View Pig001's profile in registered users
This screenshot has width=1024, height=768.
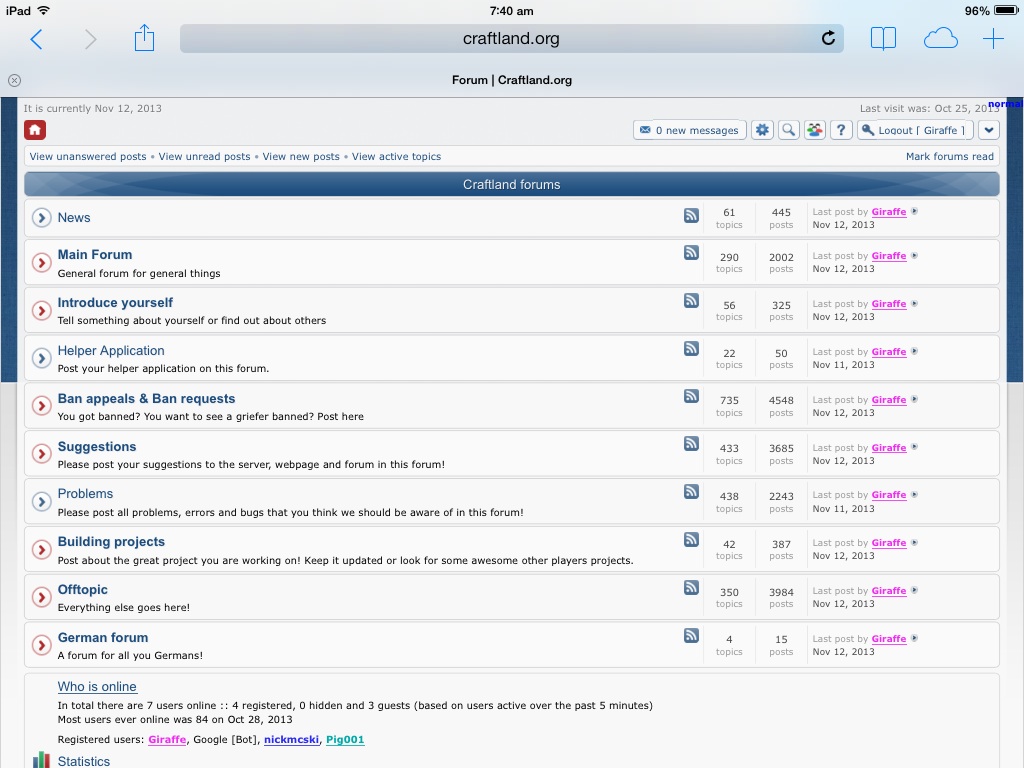coord(345,739)
